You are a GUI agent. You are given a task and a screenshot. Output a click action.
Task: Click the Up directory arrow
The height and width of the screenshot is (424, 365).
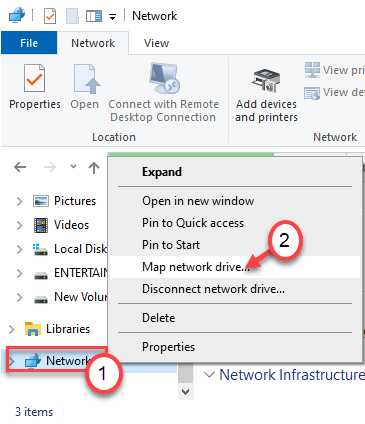coord(94,168)
